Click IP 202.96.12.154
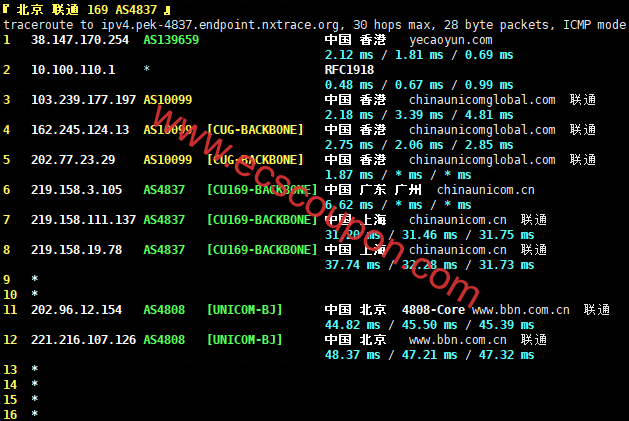The width and height of the screenshot is (629, 421). click(x=77, y=310)
